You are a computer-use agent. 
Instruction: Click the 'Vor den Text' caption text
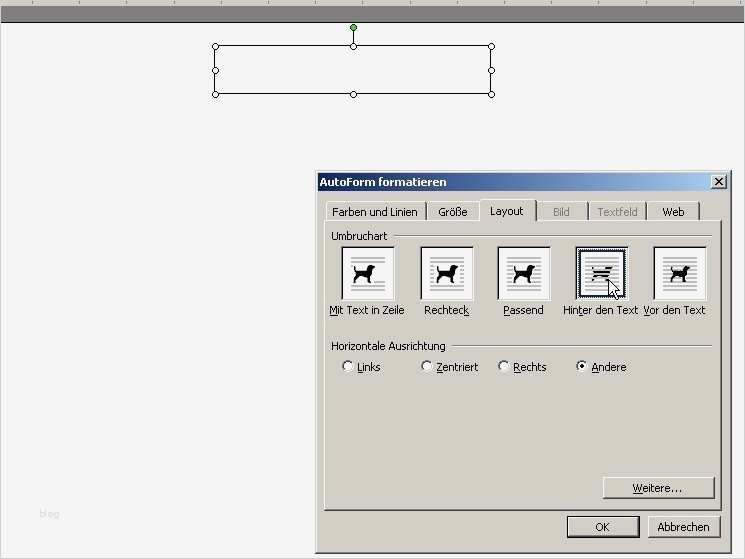[x=674, y=310]
